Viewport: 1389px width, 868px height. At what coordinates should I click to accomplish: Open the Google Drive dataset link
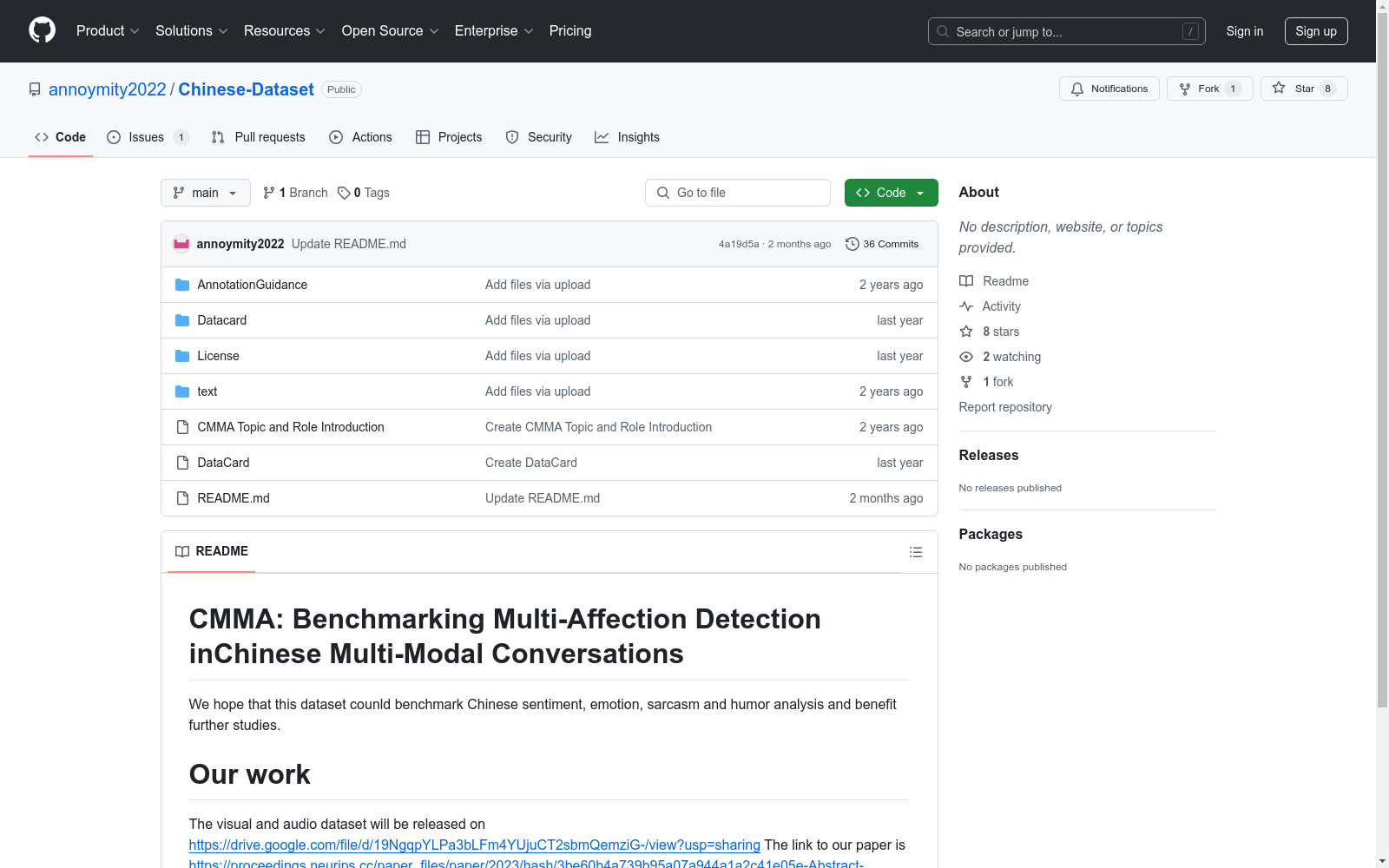(x=475, y=845)
